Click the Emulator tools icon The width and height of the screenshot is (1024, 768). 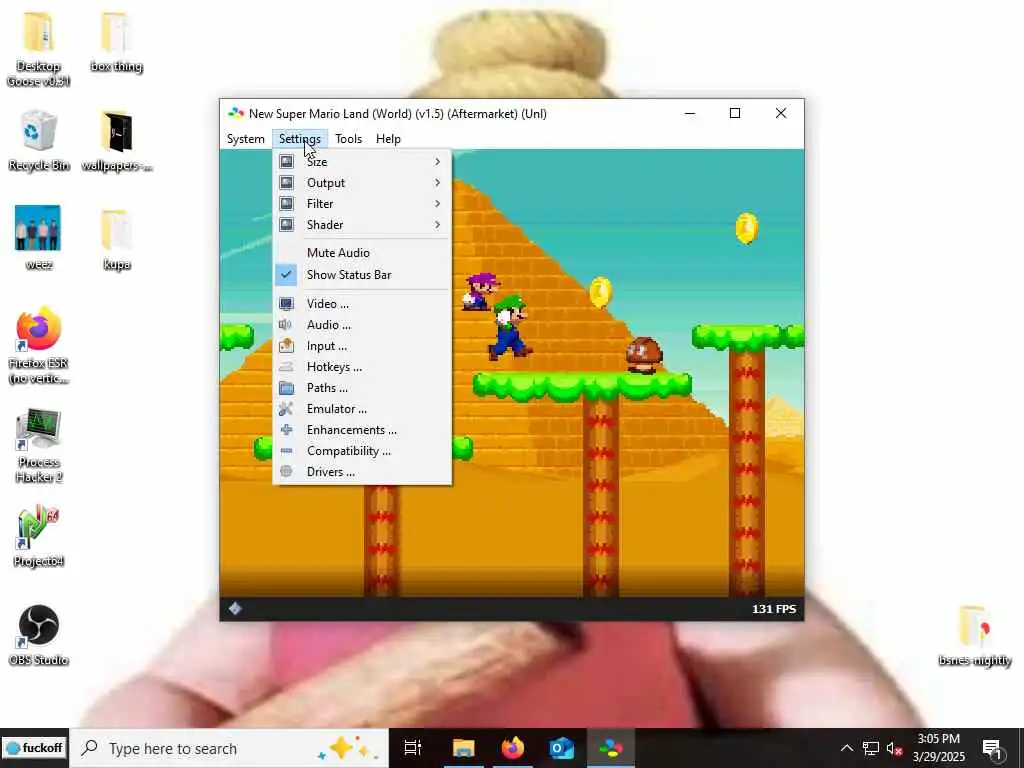[286, 409]
